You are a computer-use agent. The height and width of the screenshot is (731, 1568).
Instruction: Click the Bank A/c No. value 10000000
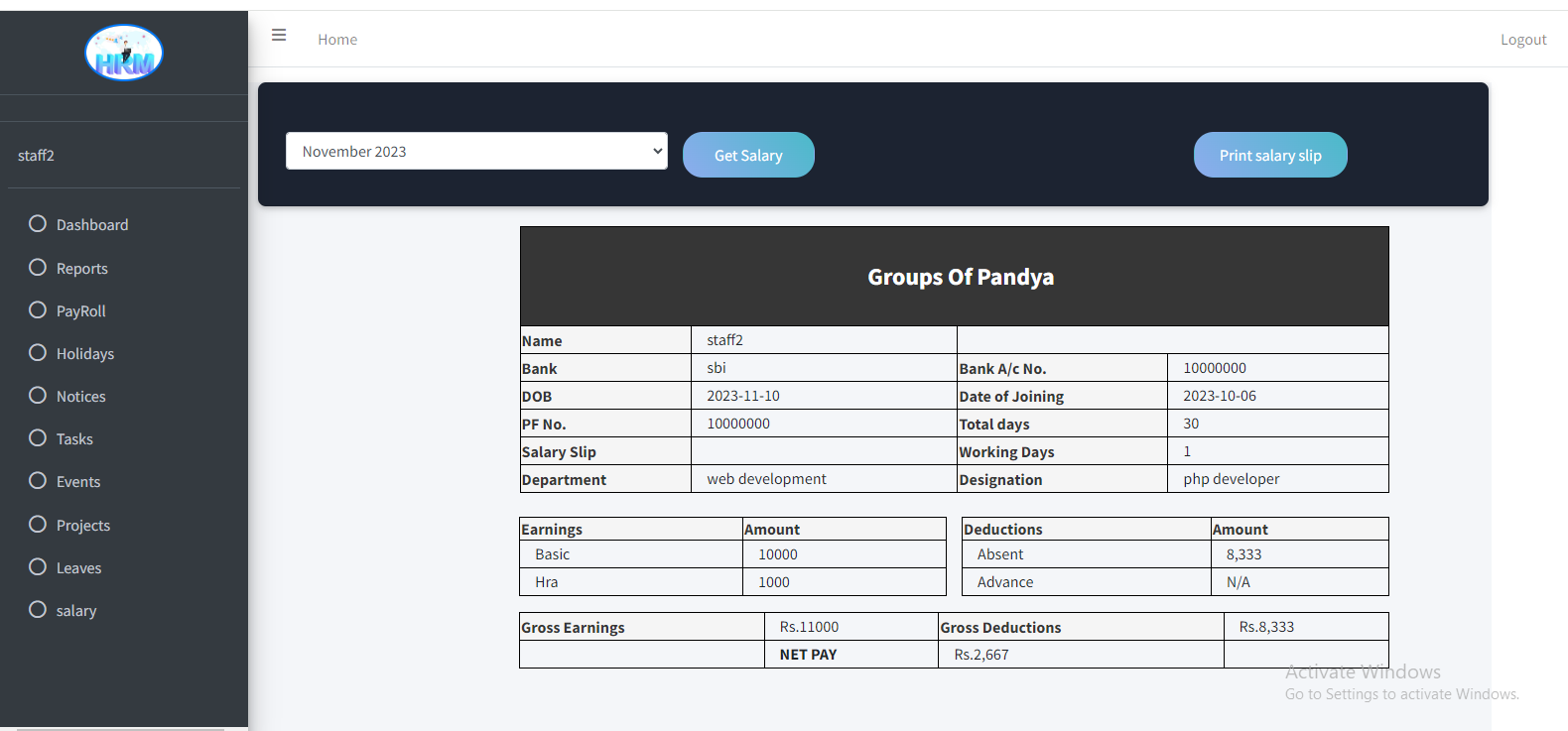[x=1215, y=368]
